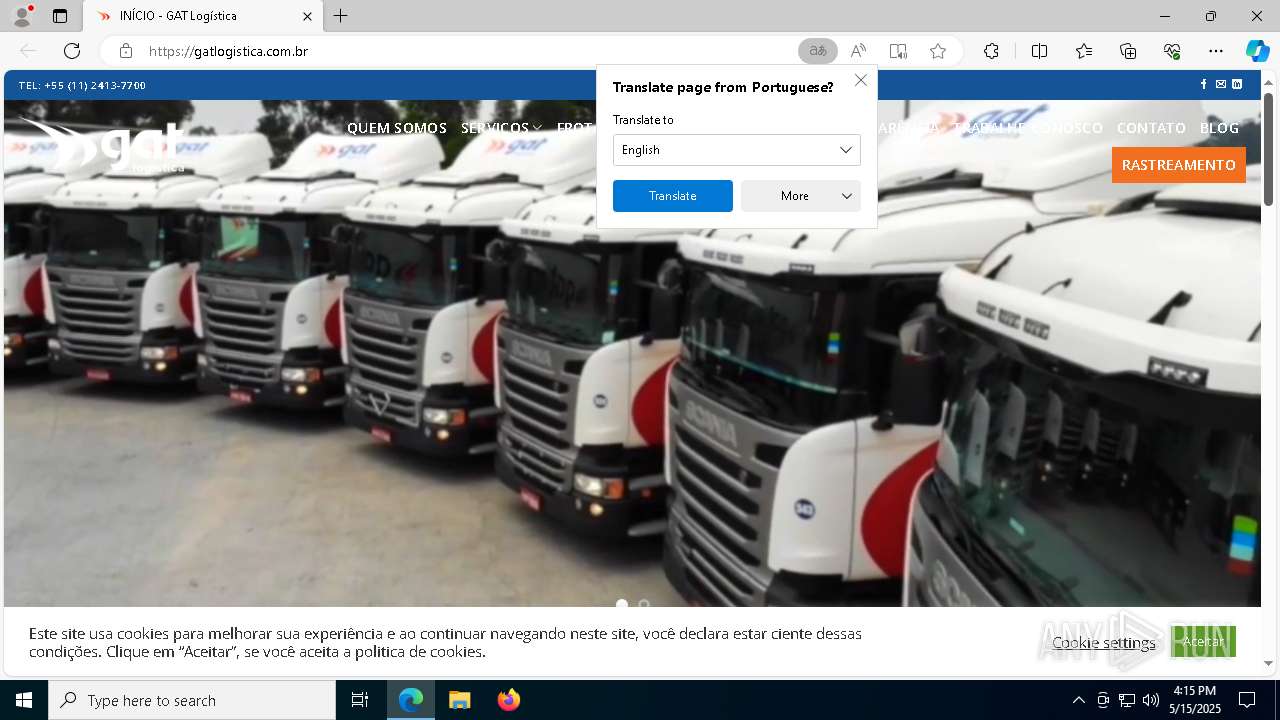Open QUEM SOMOS menu item
Image resolution: width=1280 pixels, height=720 pixels.
pos(397,128)
